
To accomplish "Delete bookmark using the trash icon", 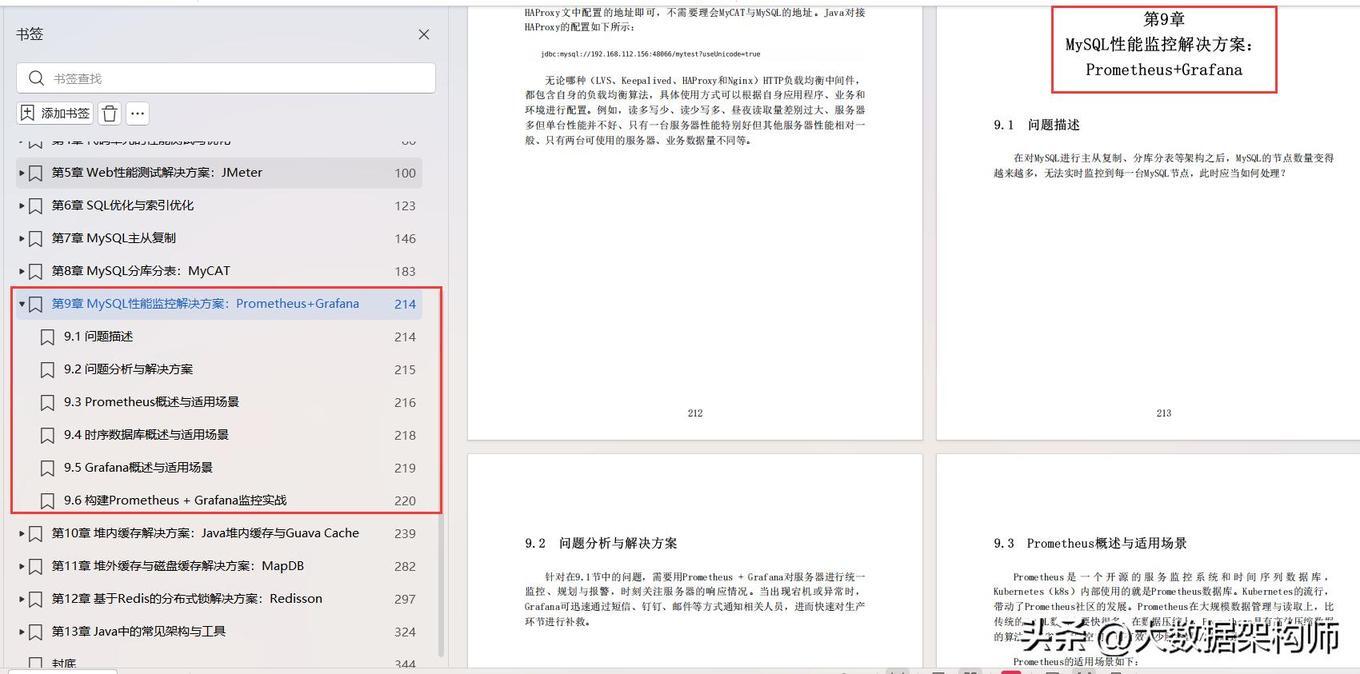I will [x=110, y=113].
